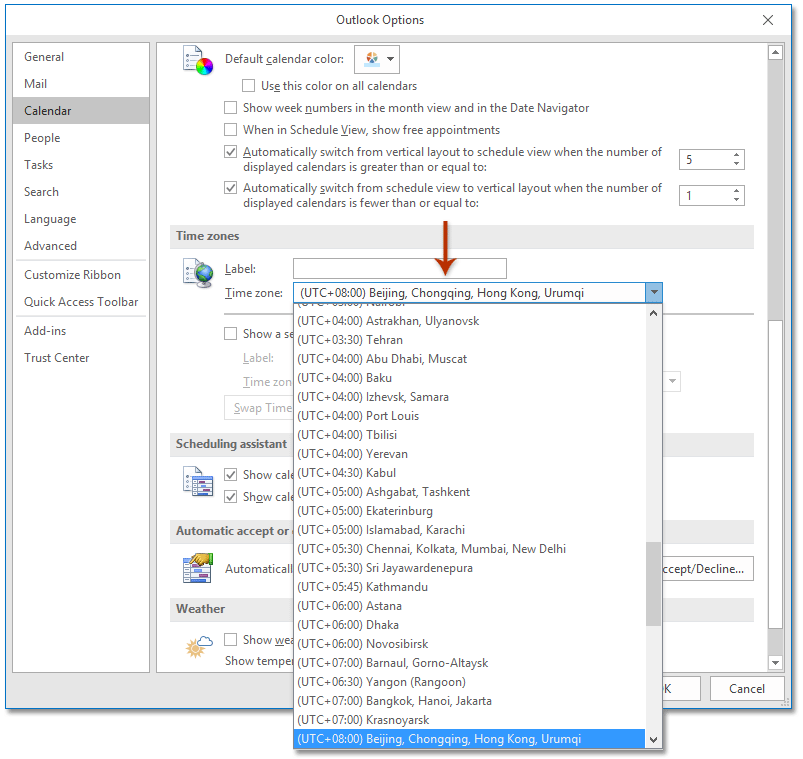This screenshot has height=759, width=803.
Task: Toggle Show week numbers in month view
Action: point(232,108)
